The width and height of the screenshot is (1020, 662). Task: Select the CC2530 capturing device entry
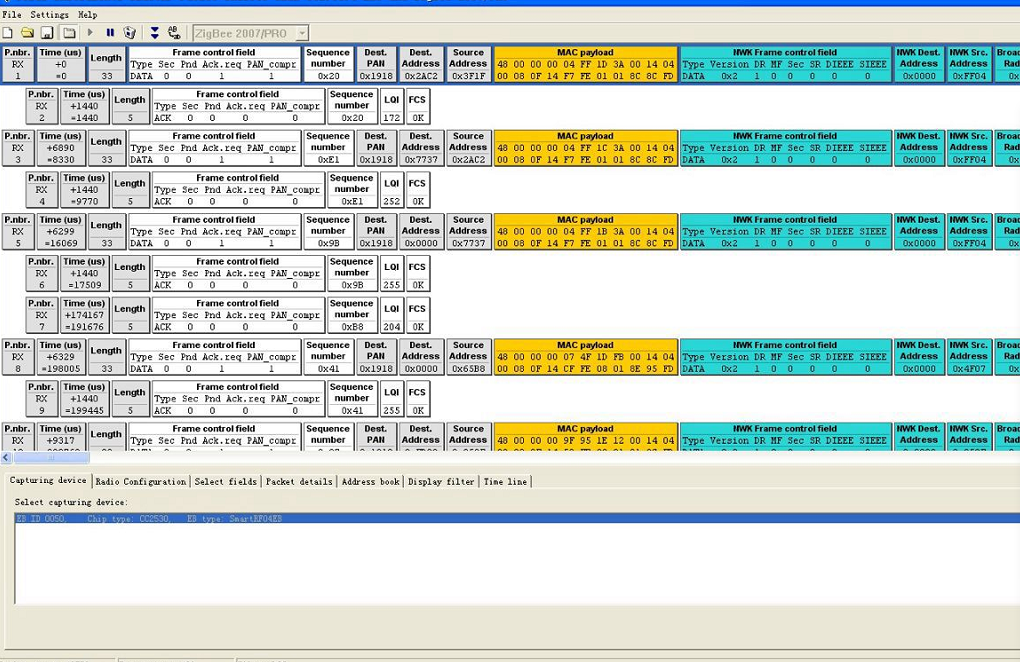pos(200,518)
